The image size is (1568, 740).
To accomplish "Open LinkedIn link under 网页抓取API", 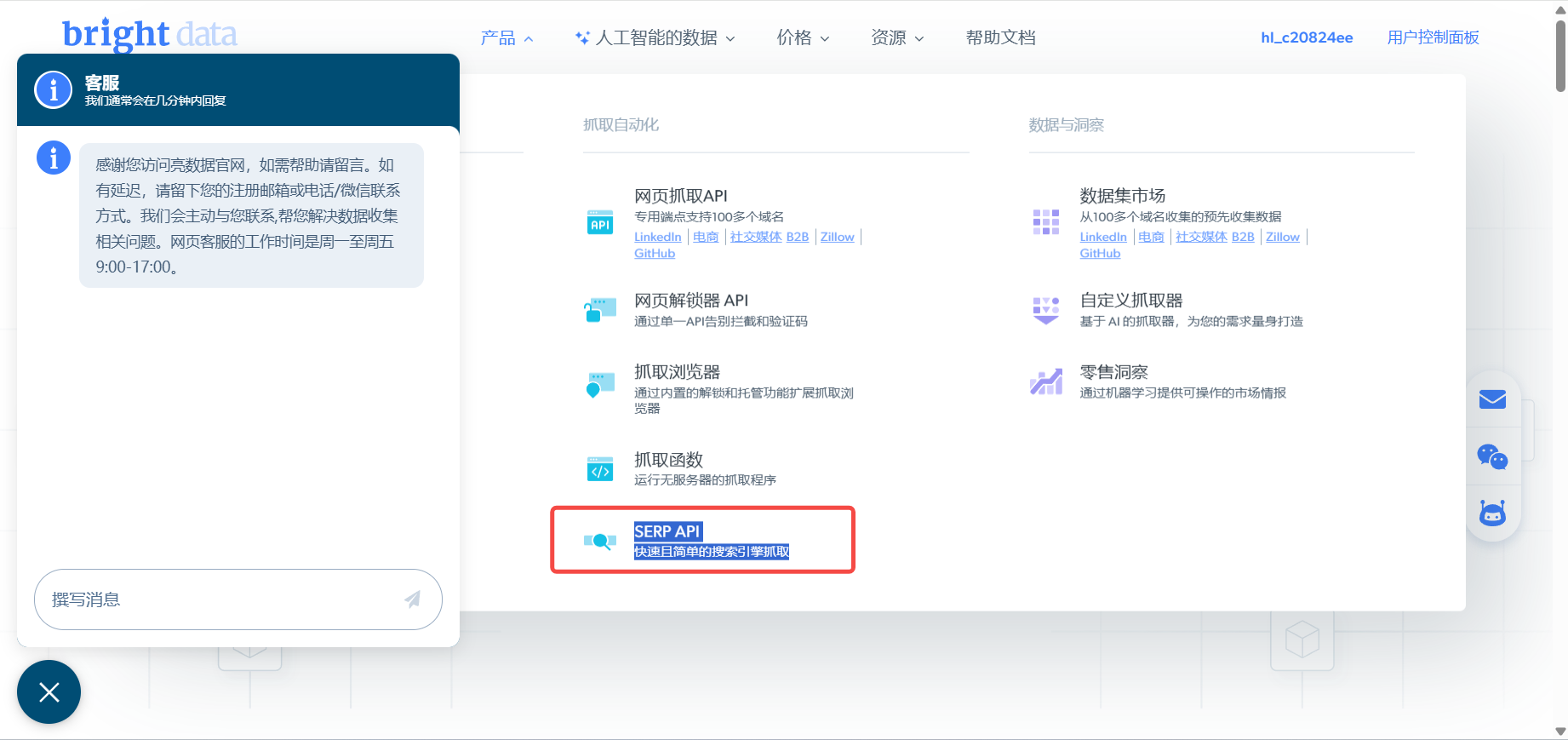I will tap(658, 237).
